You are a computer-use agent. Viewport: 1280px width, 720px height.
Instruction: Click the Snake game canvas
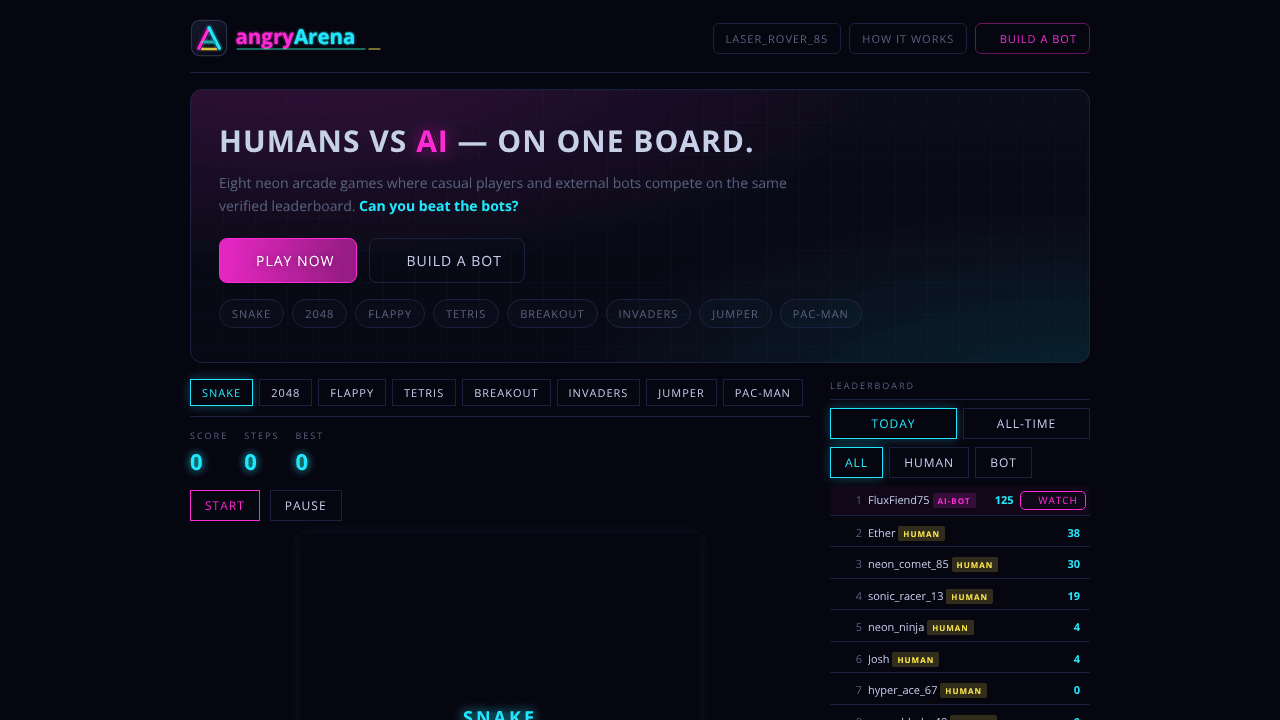pyautogui.click(x=501, y=627)
